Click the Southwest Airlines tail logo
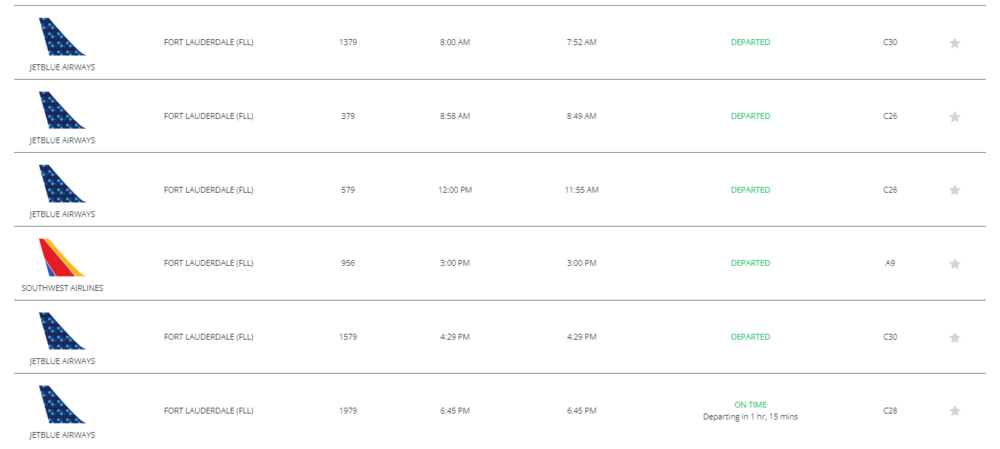This screenshot has width=1000, height=449. (62, 258)
